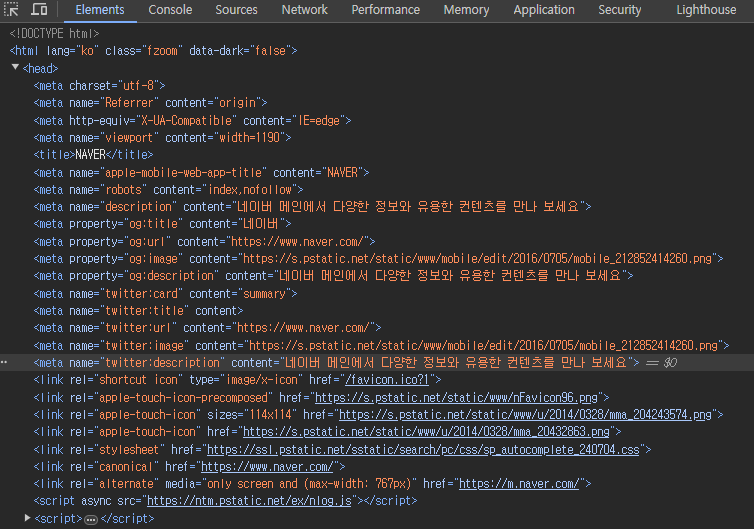
Task: Click the "stylesheet" rel attribute value
Action: pyautogui.click(x=129, y=449)
